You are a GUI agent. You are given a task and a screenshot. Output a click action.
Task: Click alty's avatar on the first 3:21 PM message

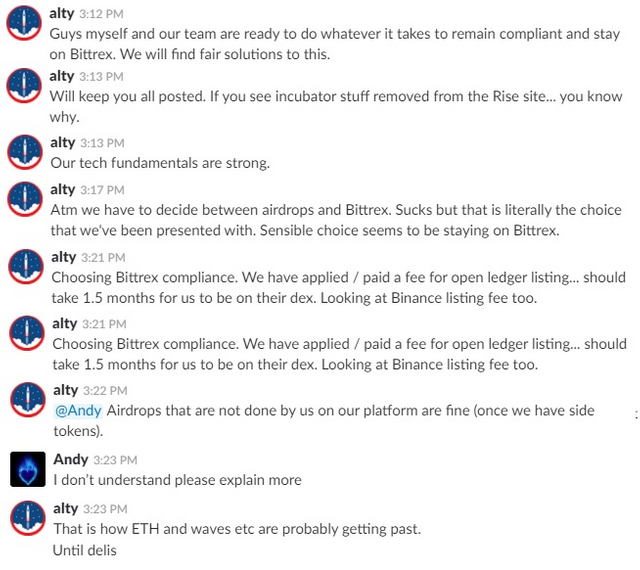coord(26,266)
